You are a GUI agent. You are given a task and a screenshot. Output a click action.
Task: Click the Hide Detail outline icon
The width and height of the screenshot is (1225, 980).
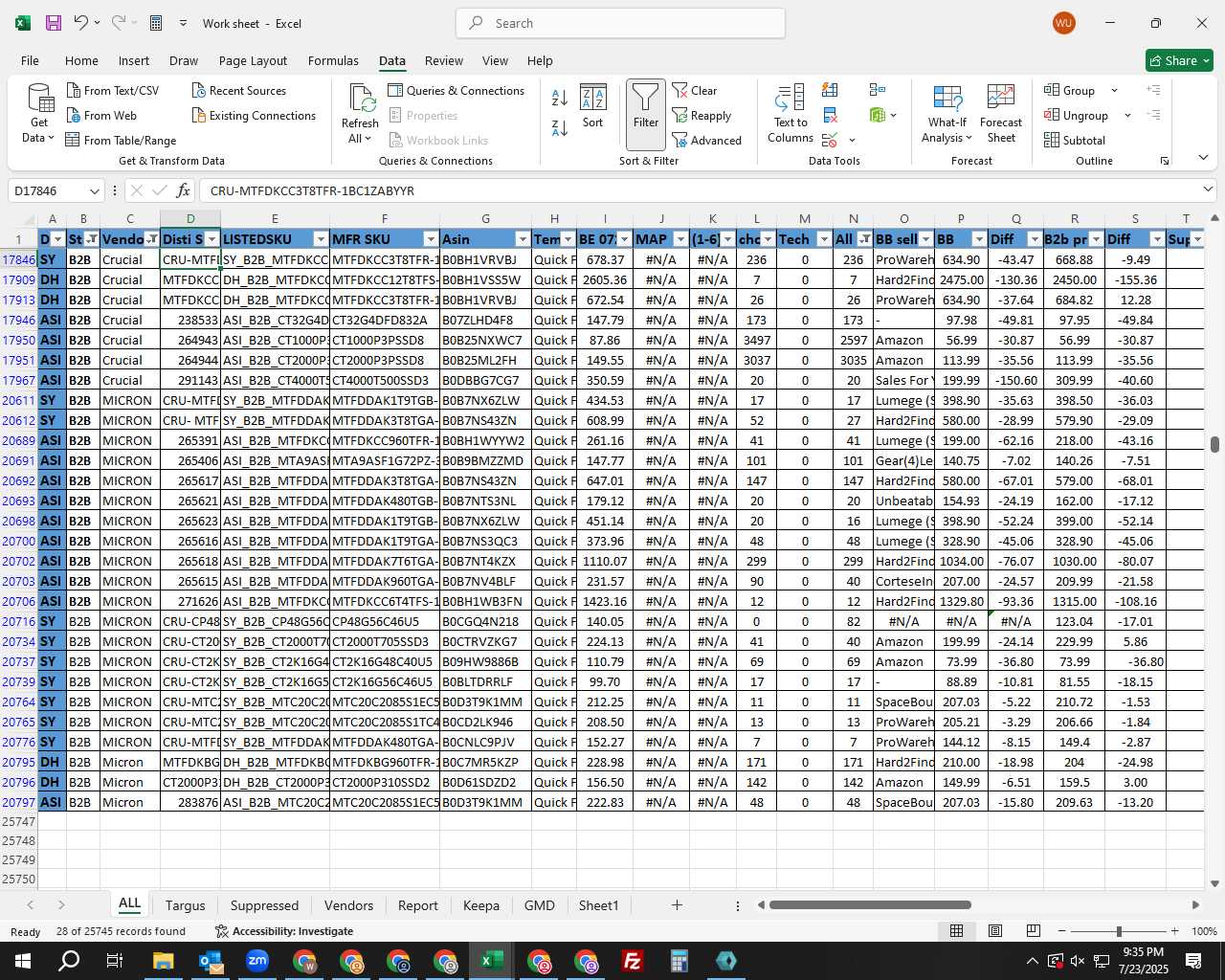point(1153,116)
